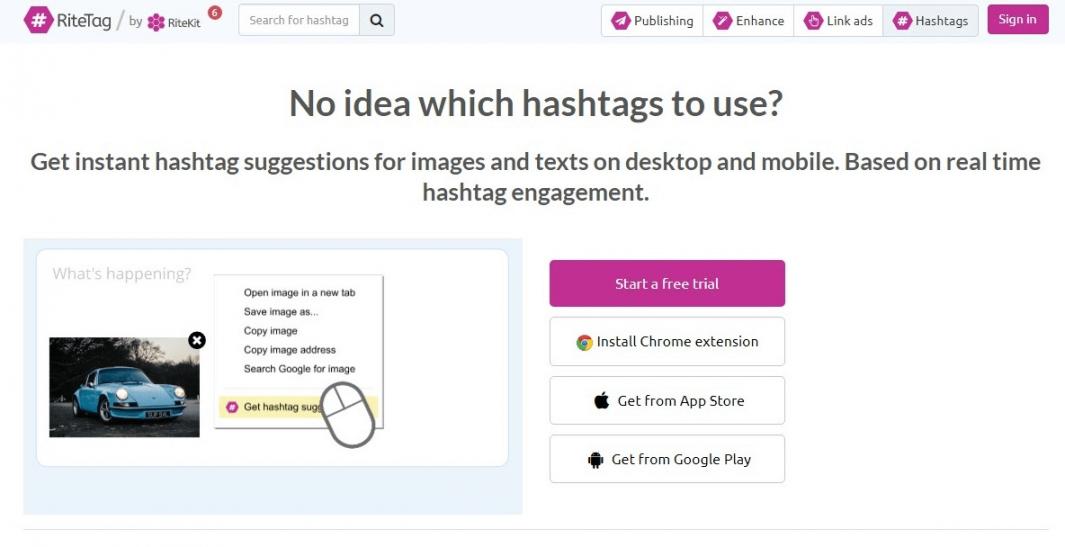This screenshot has height=547, width=1065.
Task: Click the blue Porsche car thumbnail
Action: 124,386
